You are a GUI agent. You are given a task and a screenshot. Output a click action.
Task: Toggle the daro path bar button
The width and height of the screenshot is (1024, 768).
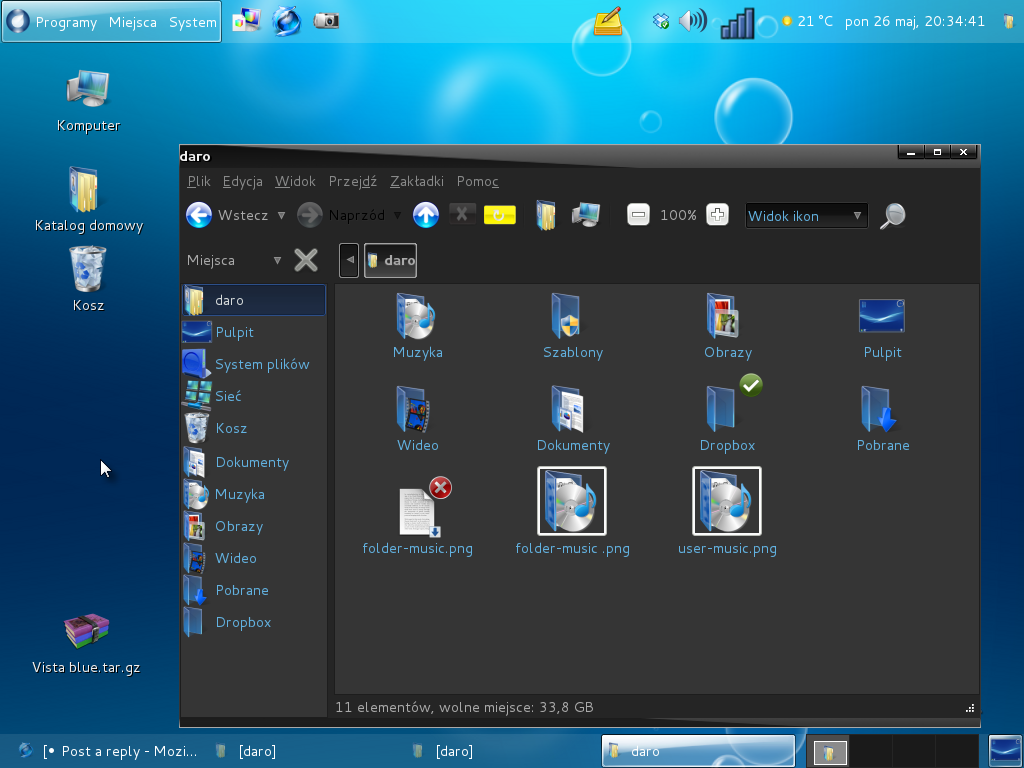pyautogui.click(x=390, y=260)
